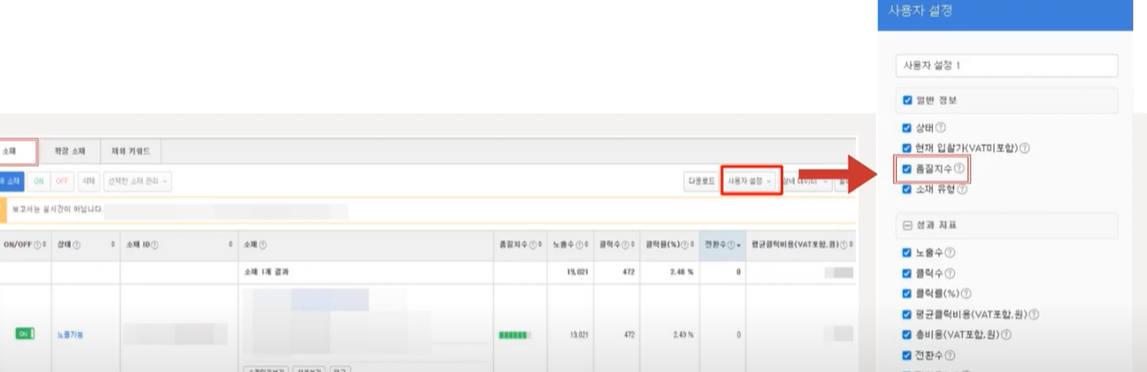Open help icon beside 총비용(VAT포함,원) checkbox label
Screen dimensions: 1147x372
click(x=1007, y=335)
